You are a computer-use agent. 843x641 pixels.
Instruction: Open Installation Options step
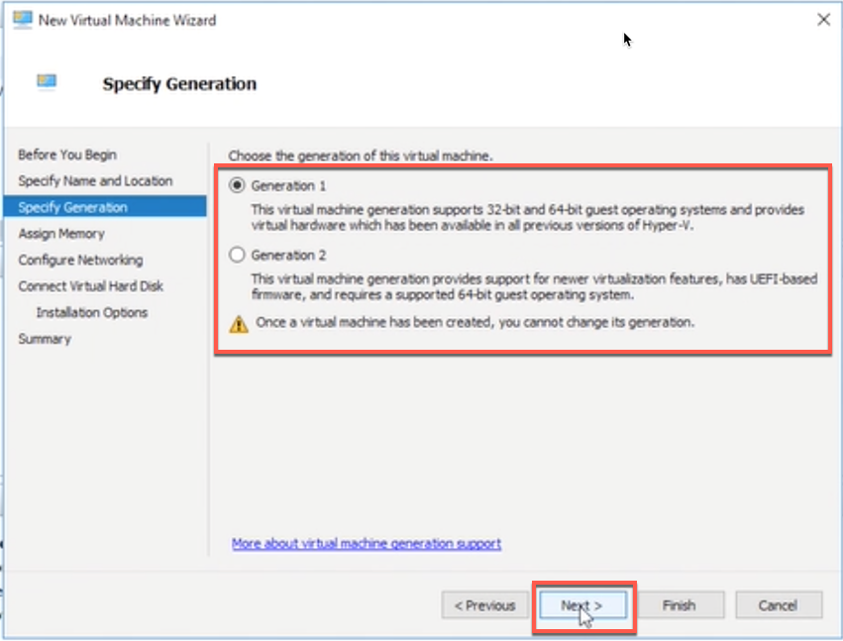[92, 312]
